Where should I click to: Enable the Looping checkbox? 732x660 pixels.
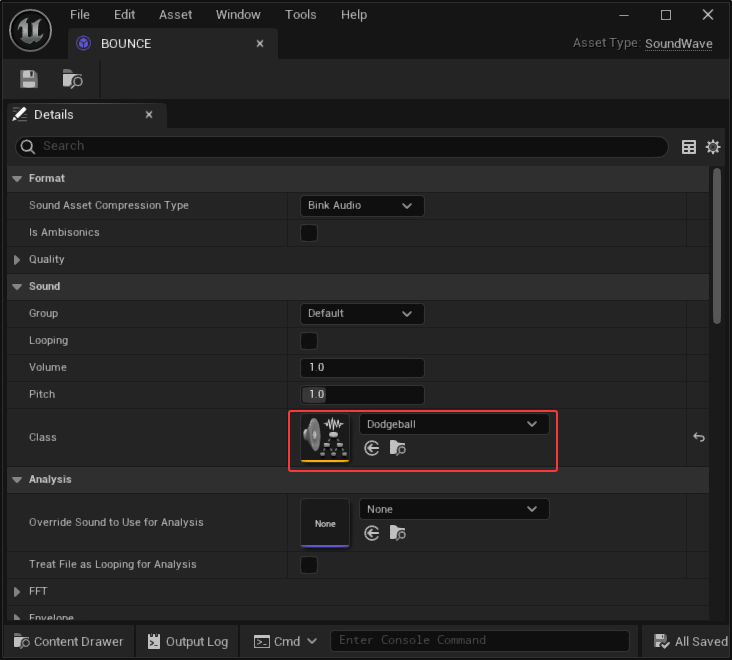click(309, 341)
